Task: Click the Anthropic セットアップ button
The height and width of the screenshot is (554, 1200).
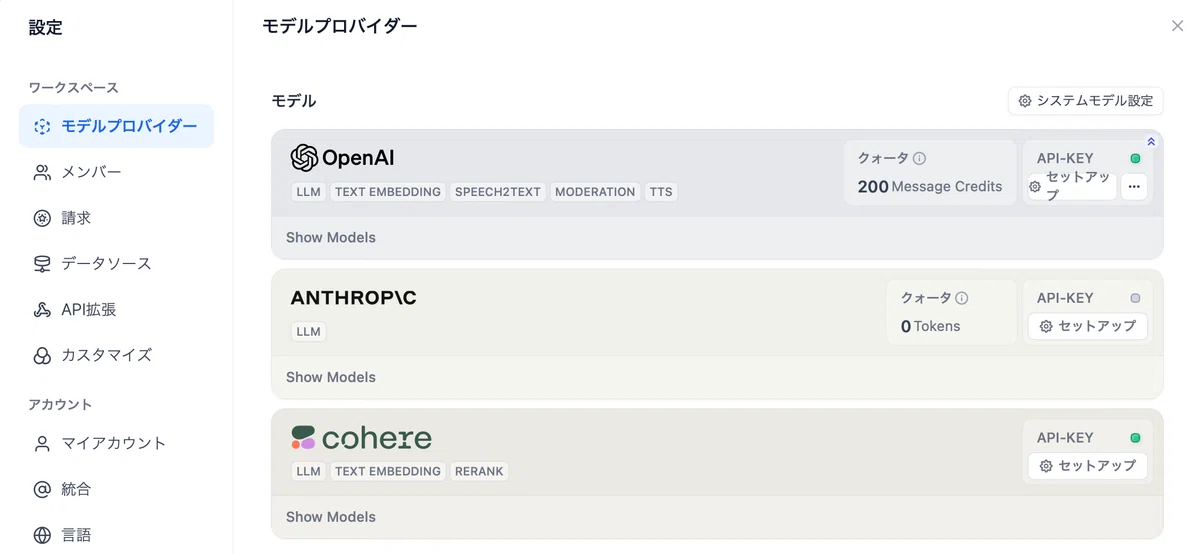Action: coord(1088,326)
